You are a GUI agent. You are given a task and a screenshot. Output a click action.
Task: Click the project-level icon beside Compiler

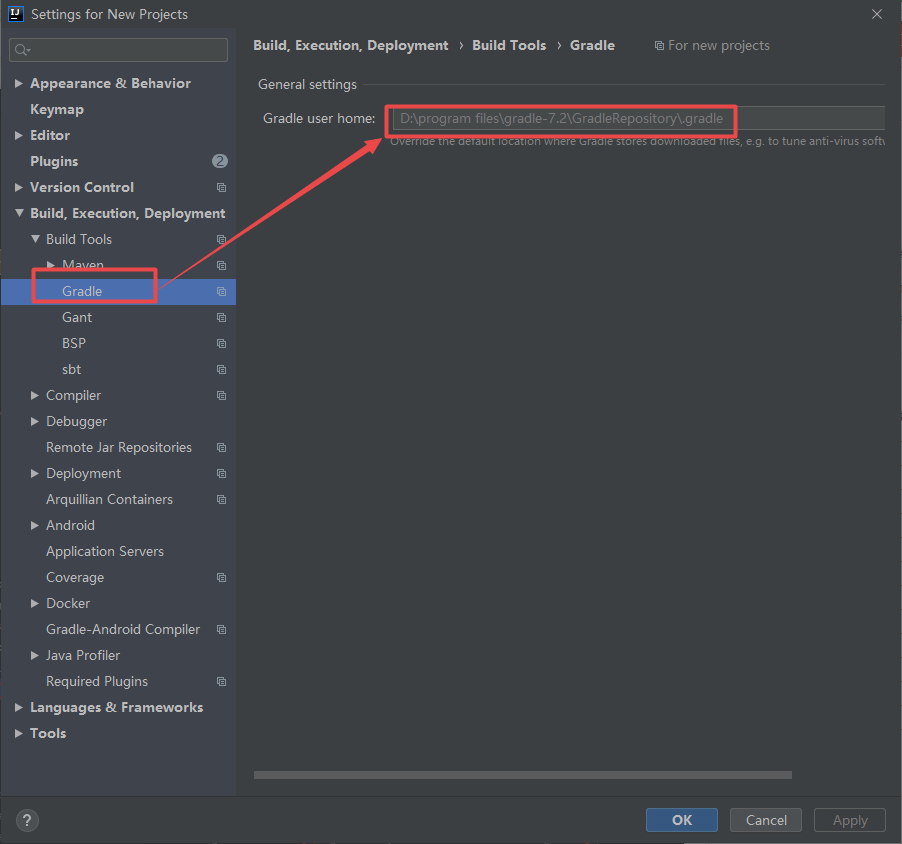(221, 395)
